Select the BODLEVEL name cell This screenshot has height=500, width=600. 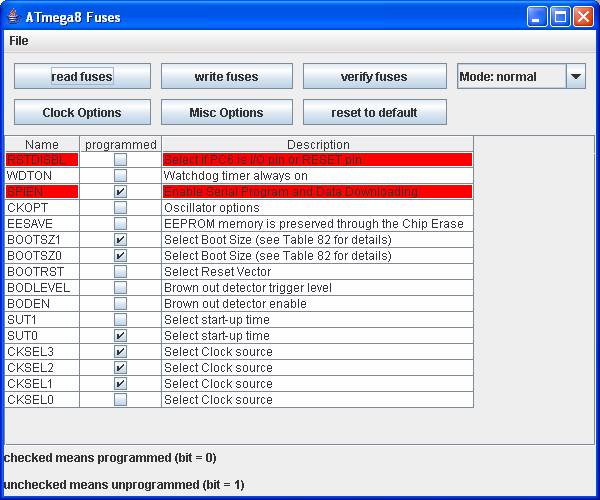(x=42, y=288)
